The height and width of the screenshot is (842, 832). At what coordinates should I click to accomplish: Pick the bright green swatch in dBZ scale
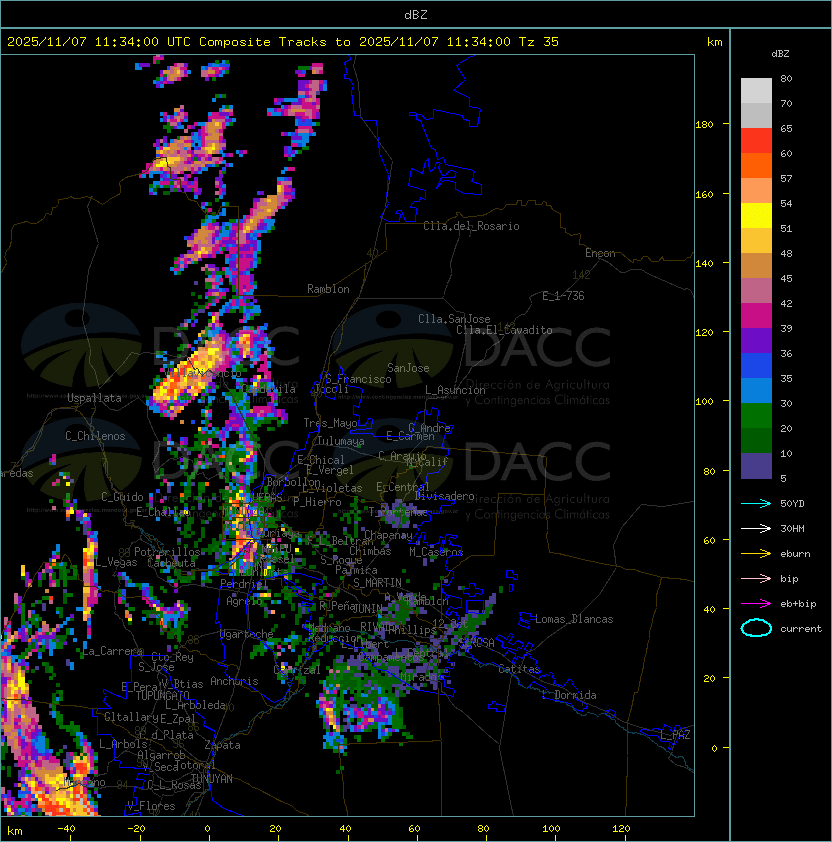coord(756,416)
